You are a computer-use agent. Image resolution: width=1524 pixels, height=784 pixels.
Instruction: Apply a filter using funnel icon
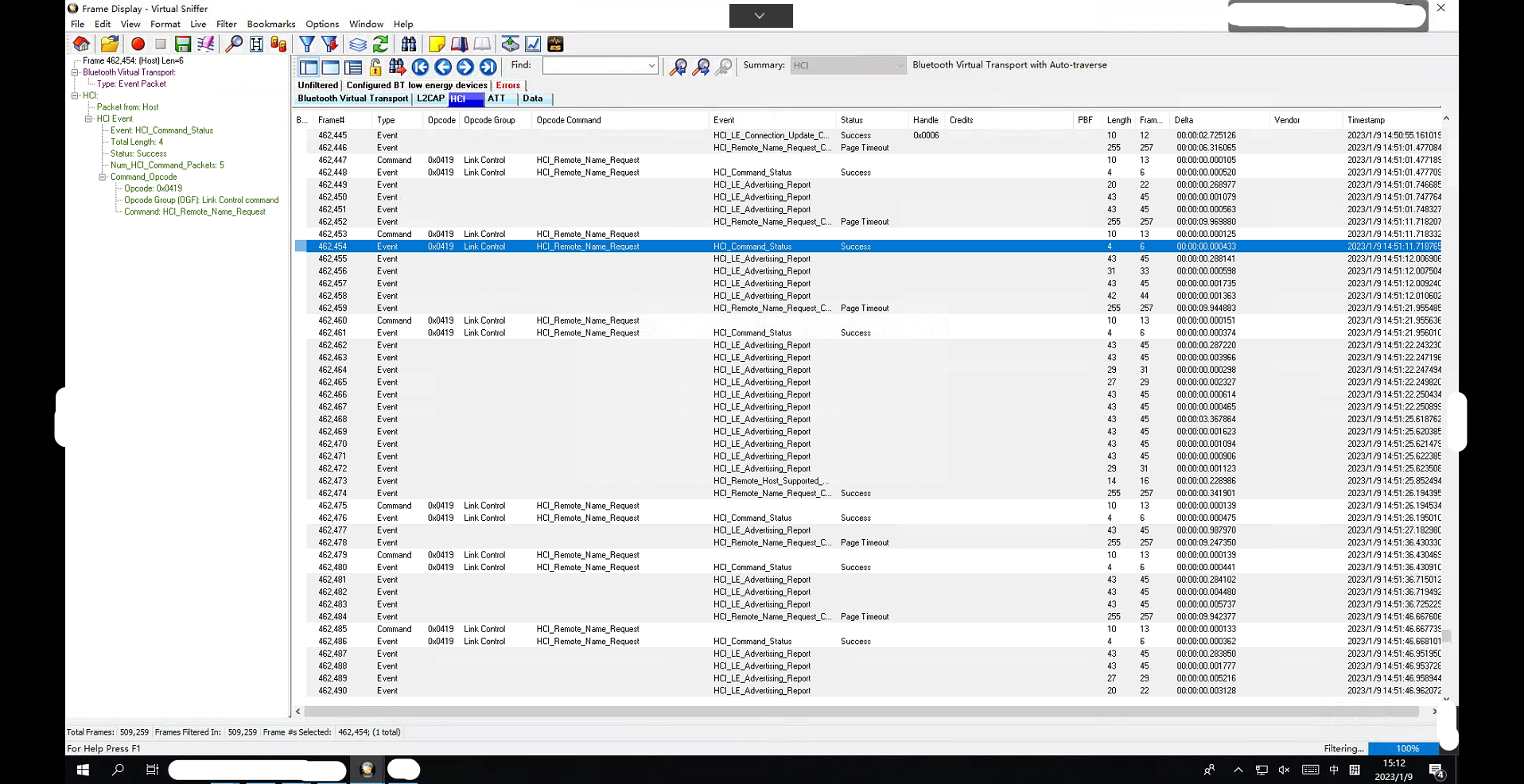(307, 44)
